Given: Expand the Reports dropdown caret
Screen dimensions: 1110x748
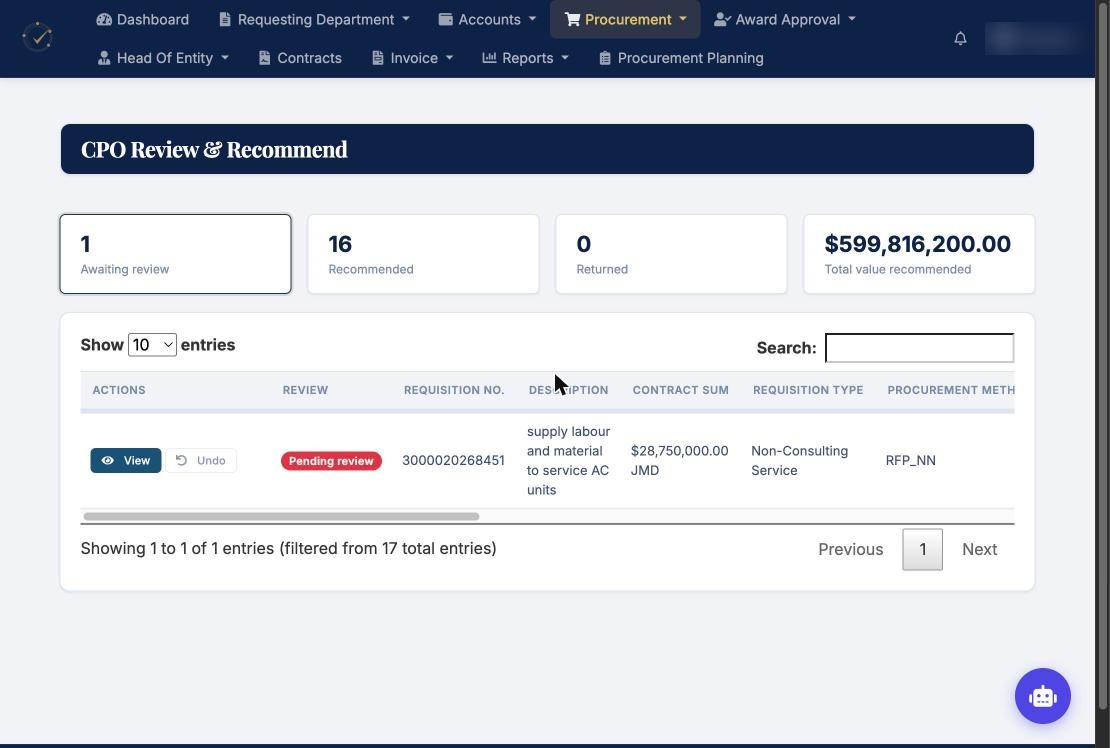Looking at the screenshot, I should point(565,58).
